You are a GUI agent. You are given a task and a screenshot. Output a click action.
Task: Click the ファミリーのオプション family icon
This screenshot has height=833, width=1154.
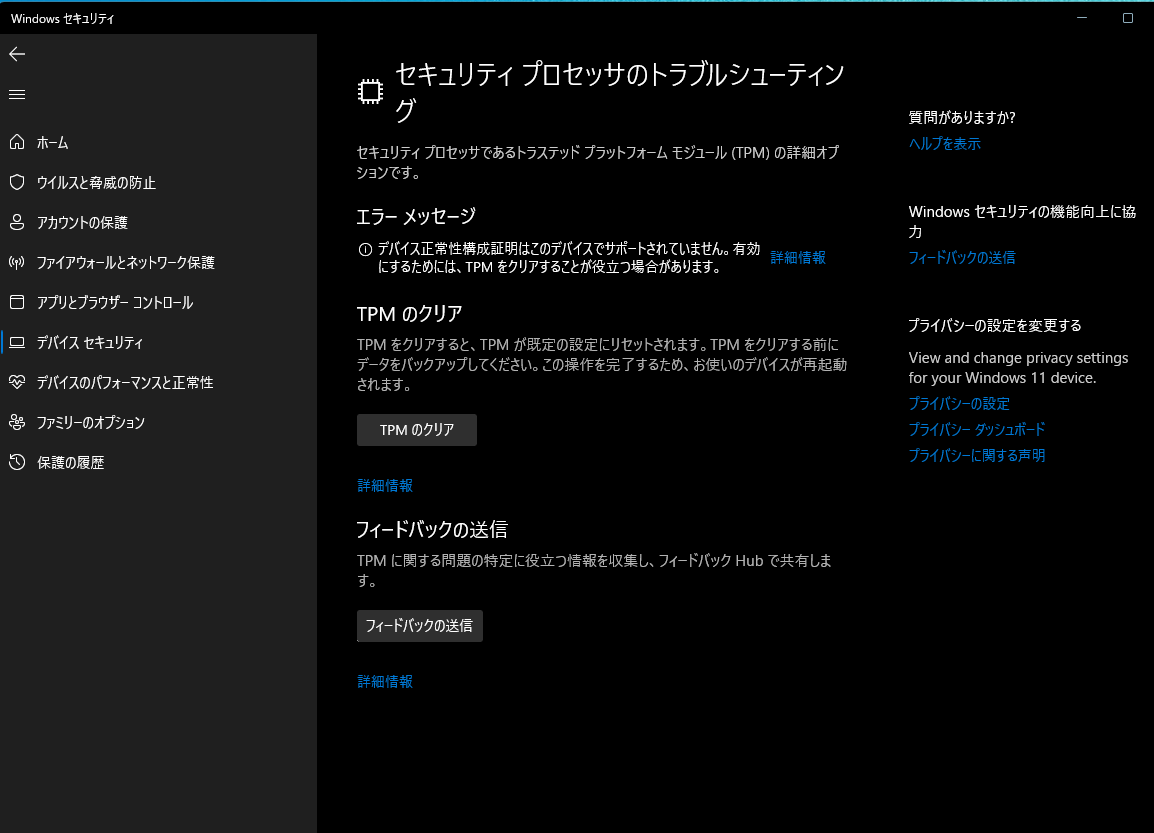tap(16, 422)
